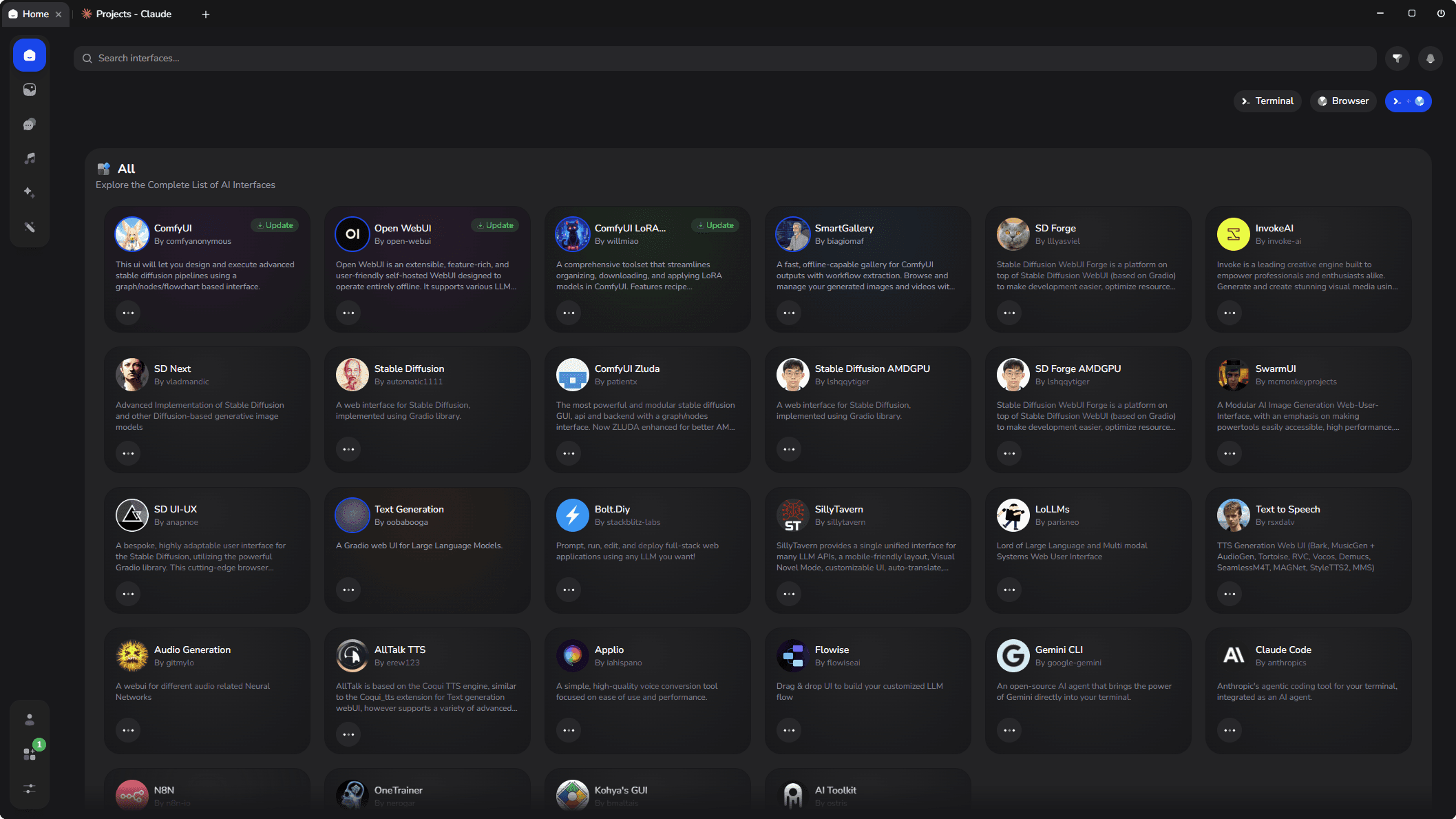Viewport: 1456px width, 819px height.
Task: Focus the Search interfaces field
Action: pyautogui.click(x=724, y=59)
